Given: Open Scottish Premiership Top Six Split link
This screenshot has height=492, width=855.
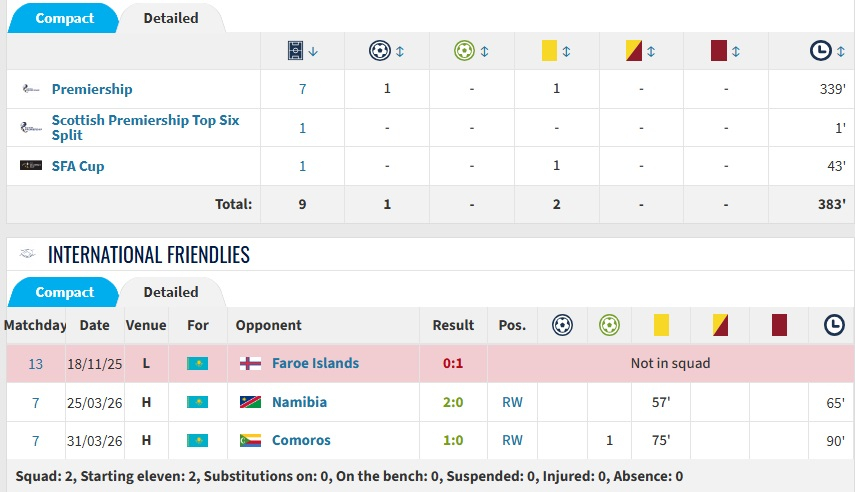Looking at the screenshot, I should pyautogui.click(x=145, y=127).
